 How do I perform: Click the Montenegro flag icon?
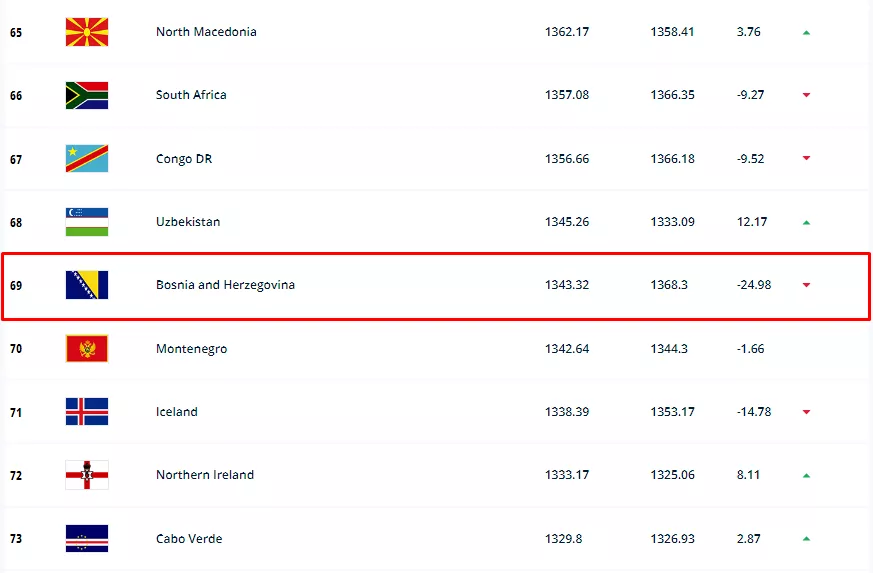coord(87,349)
